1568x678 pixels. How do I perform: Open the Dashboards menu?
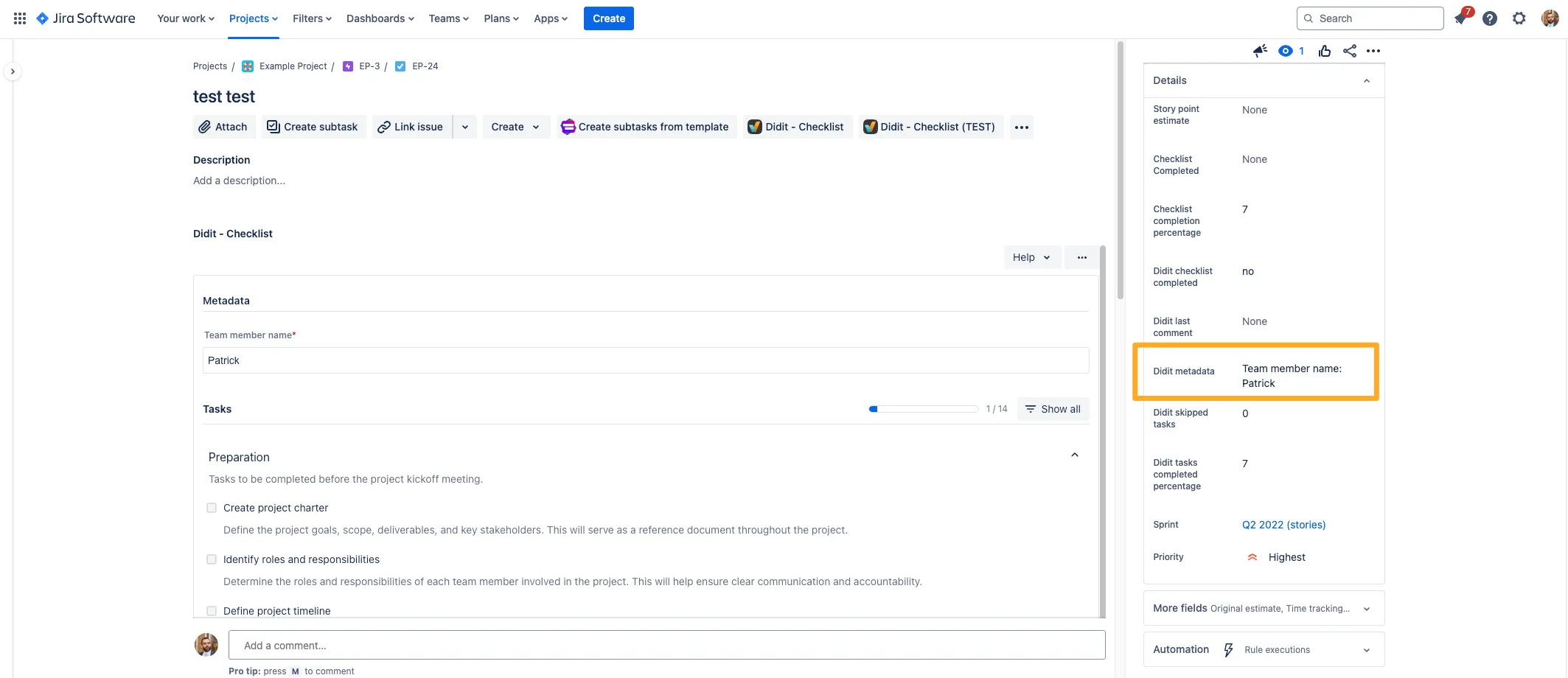(x=380, y=18)
